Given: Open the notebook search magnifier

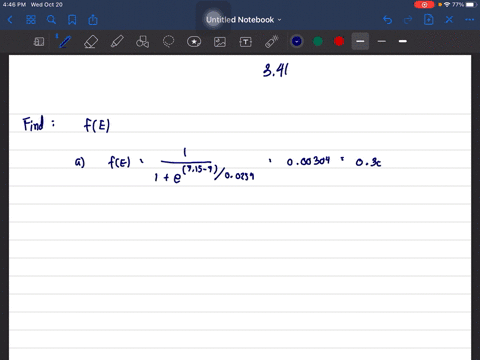Looking at the screenshot, I should tap(51, 20).
